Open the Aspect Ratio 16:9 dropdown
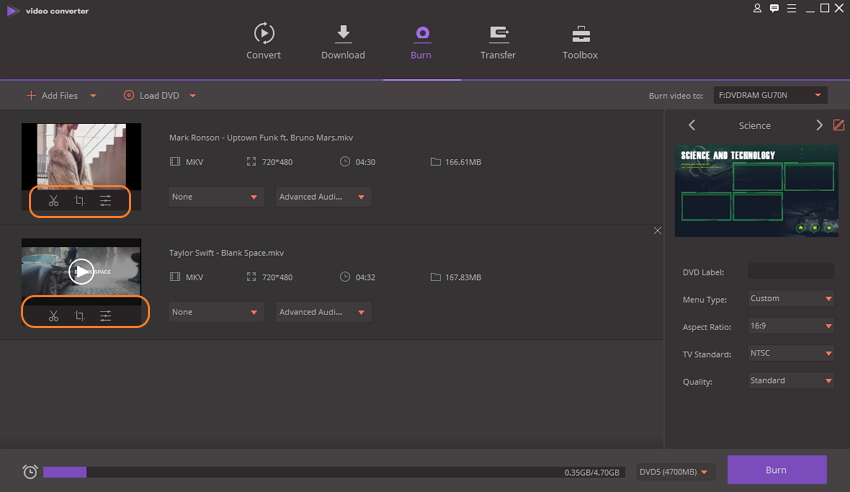This screenshot has height=492, width=850. click(x=790, y=326)
